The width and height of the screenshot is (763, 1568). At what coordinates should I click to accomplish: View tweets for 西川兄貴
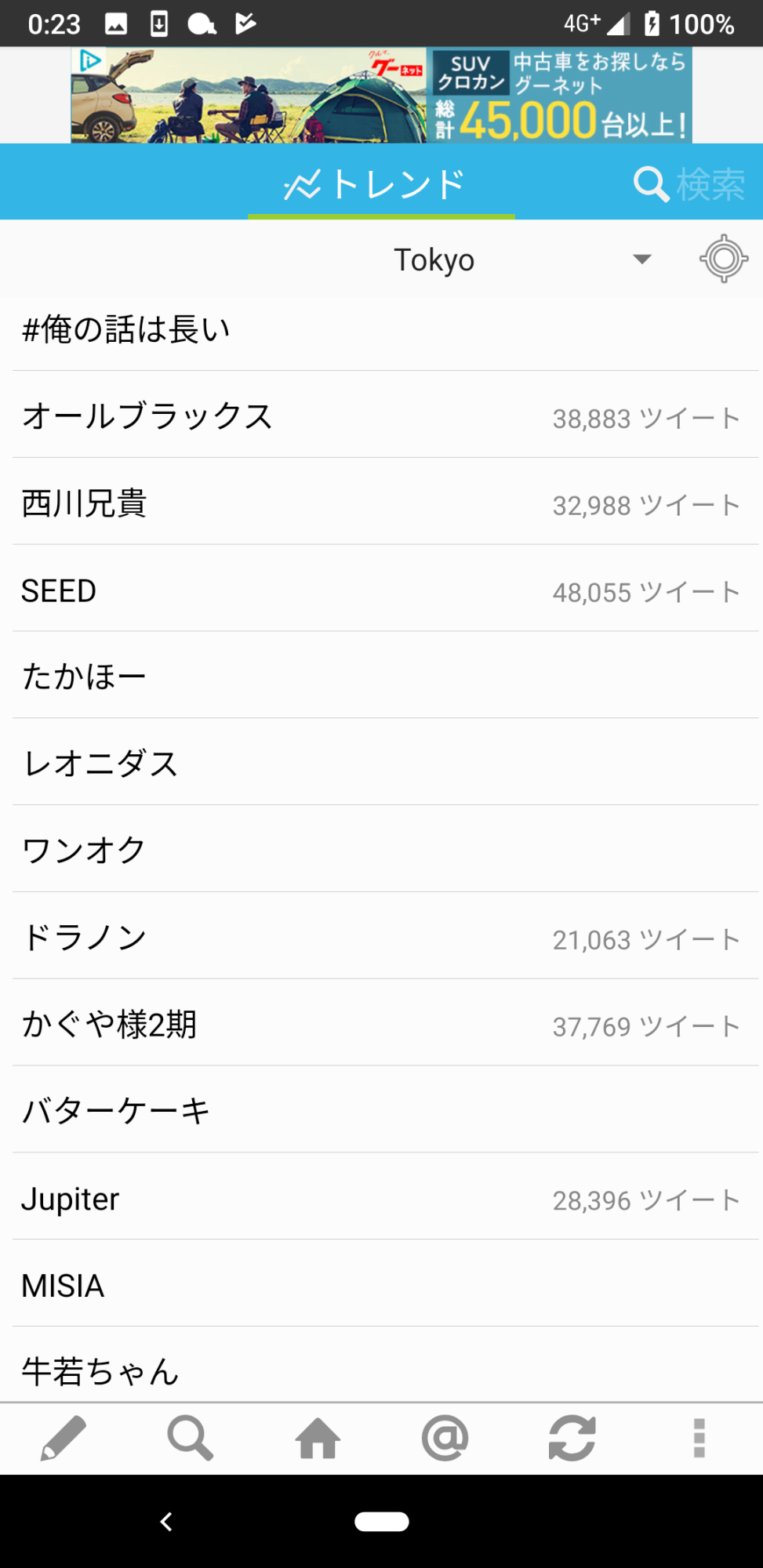85,503
